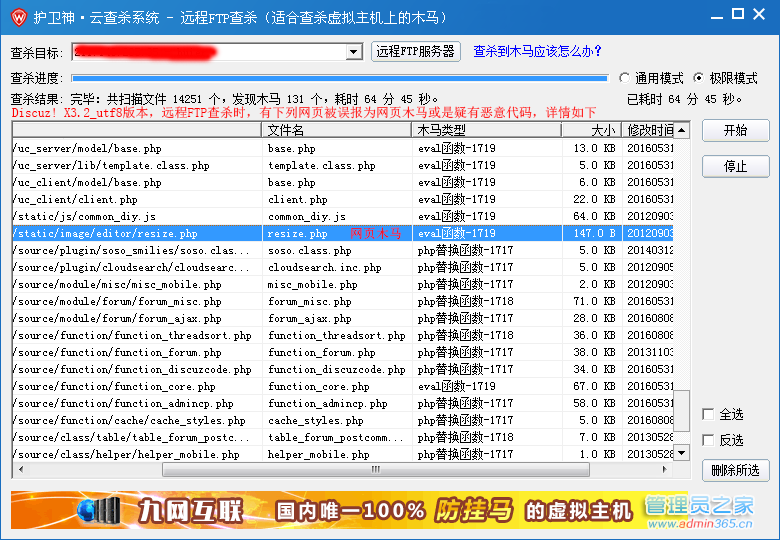Sort by 木马类型 column header
780x540 pixels.
point(487,130)
